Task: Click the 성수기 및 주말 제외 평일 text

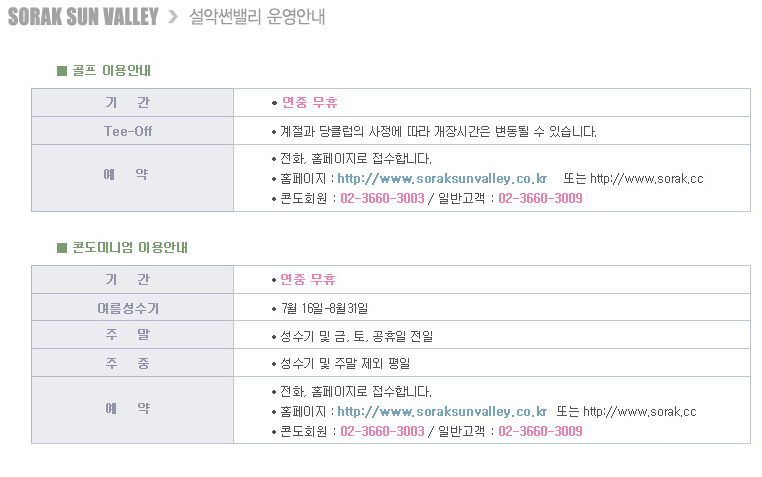Action: point(345,363)
